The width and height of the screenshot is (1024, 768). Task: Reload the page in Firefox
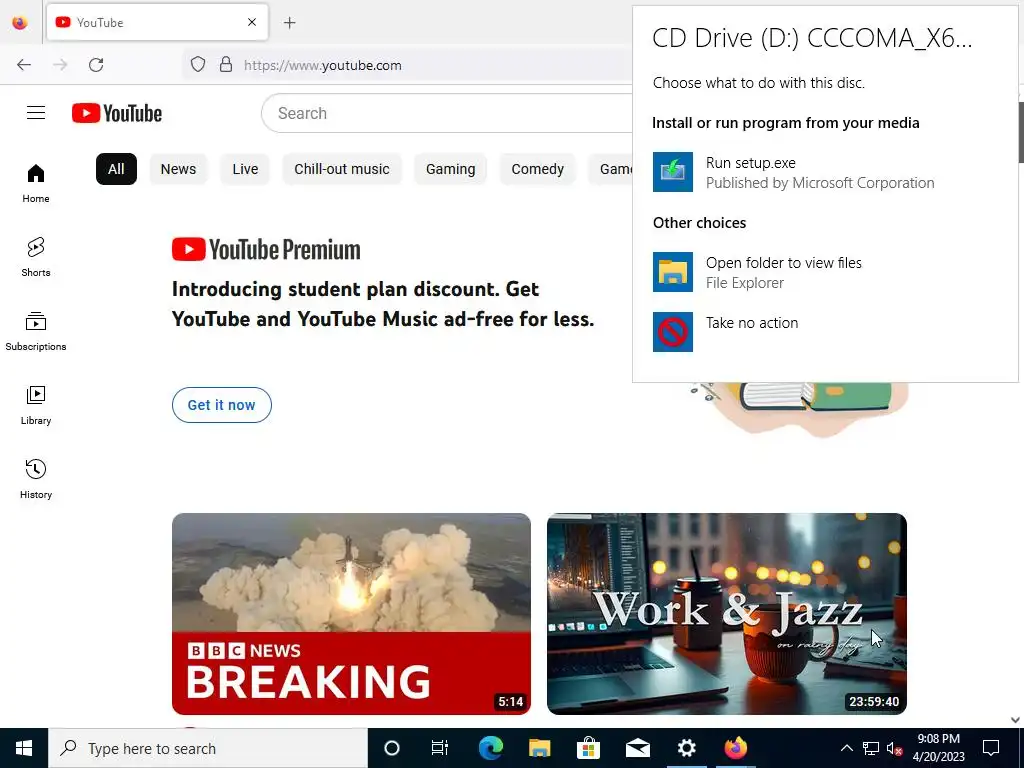point(96,65)
